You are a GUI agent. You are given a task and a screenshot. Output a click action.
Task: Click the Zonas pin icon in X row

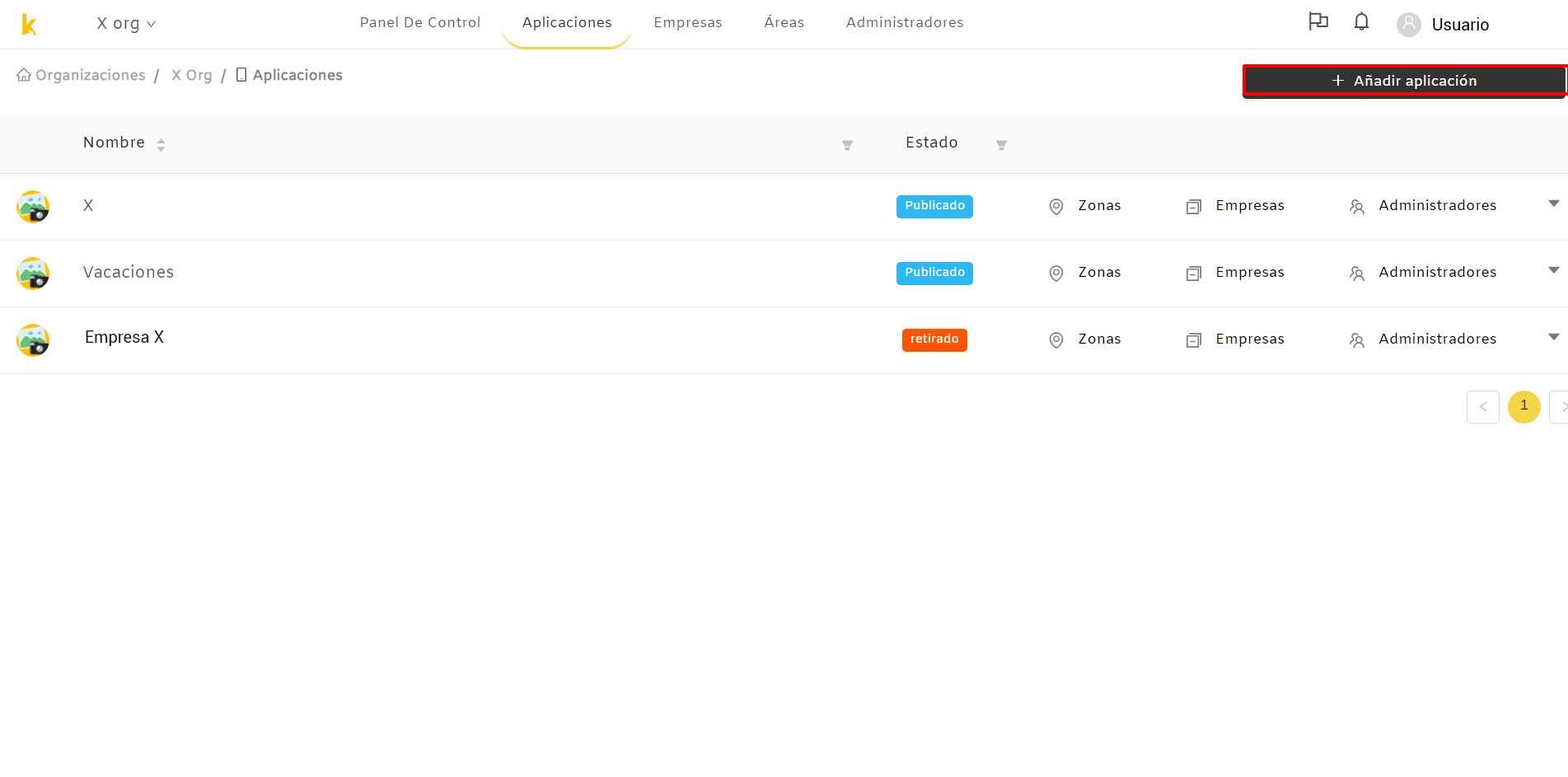1056,207
